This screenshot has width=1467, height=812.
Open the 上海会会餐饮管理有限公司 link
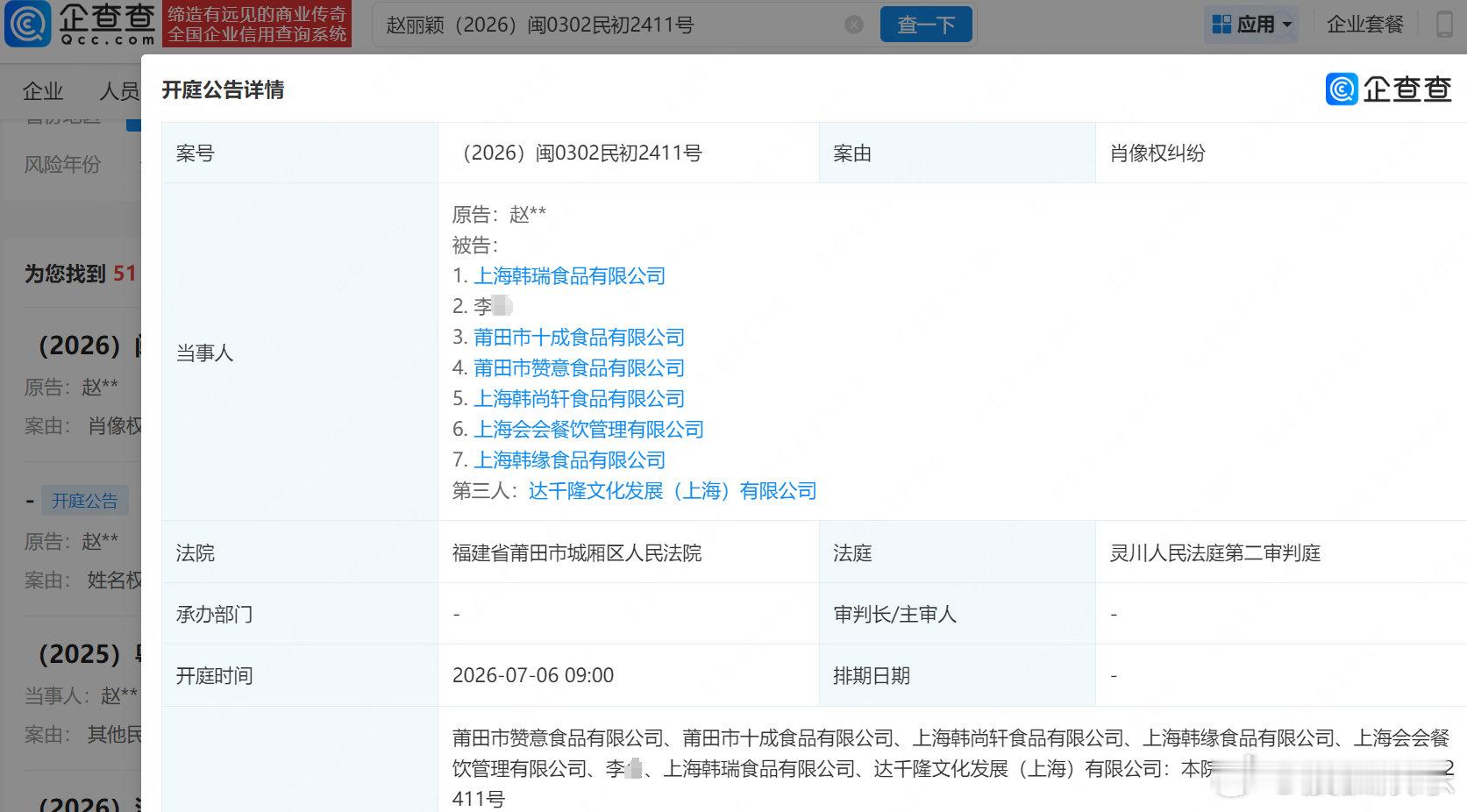tap(589, 430)
